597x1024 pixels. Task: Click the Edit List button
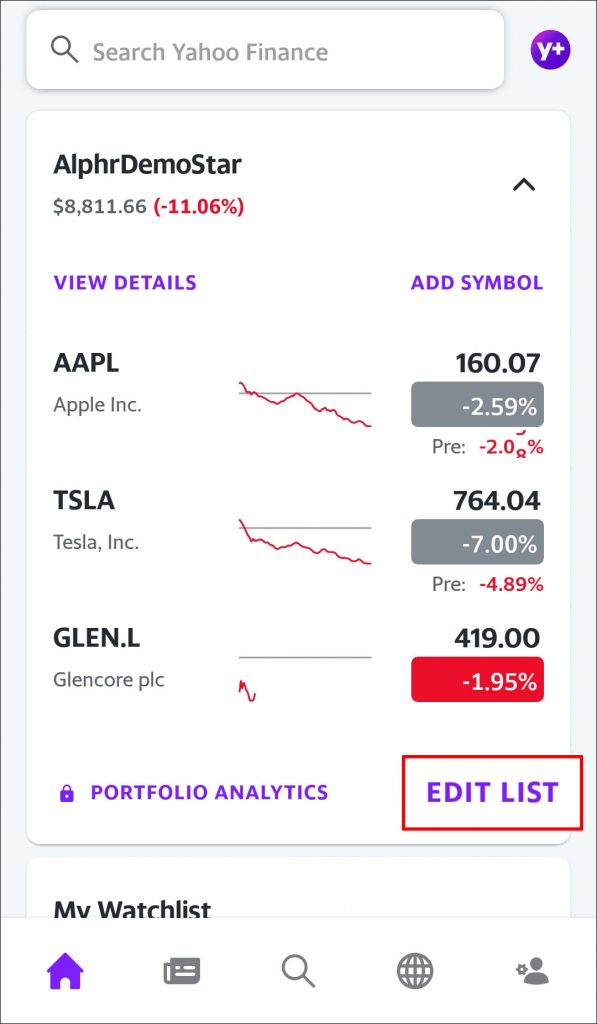pos(491,792)
